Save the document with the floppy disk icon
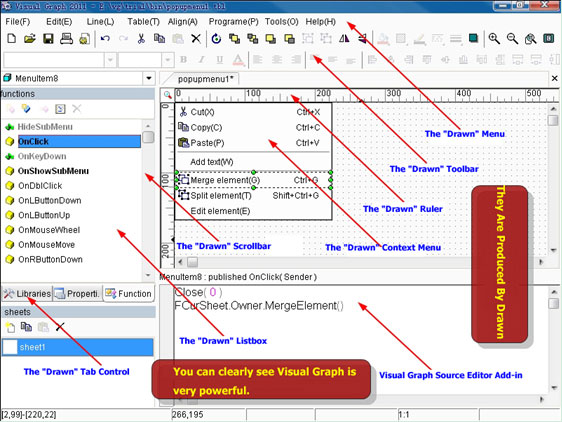Viewport: 562px width, 422px height. [x=48, y=38]
